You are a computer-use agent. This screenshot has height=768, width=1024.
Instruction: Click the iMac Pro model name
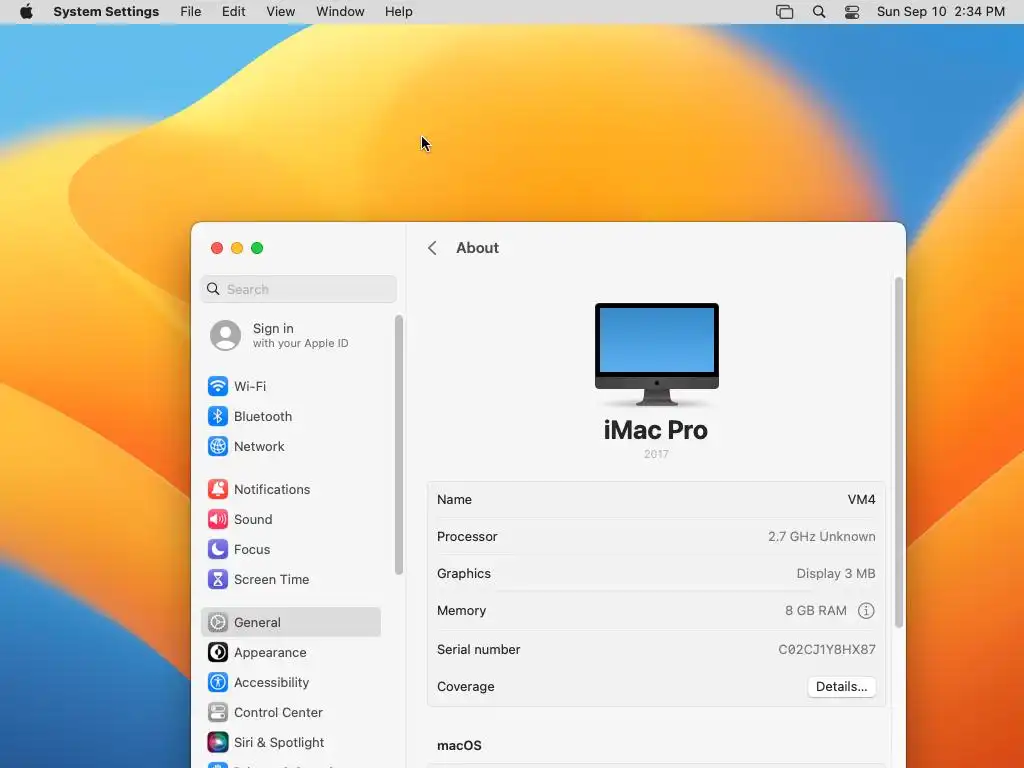pos(656,430)
